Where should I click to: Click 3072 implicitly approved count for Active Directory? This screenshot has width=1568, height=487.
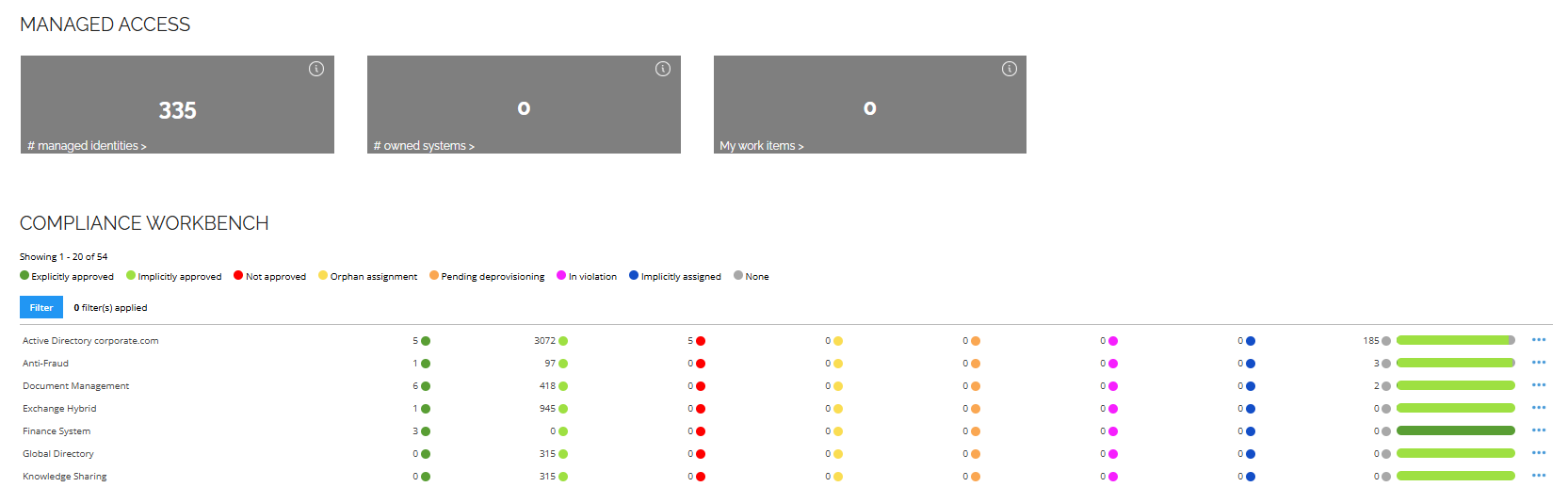[551, 341]
